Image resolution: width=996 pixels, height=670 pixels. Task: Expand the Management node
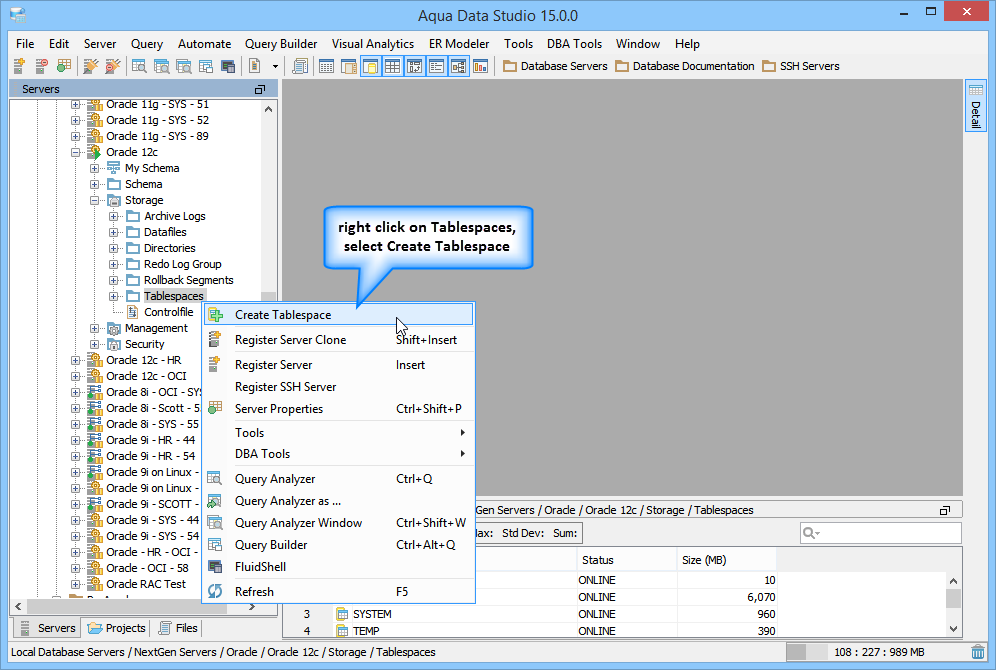pos(94,328)
